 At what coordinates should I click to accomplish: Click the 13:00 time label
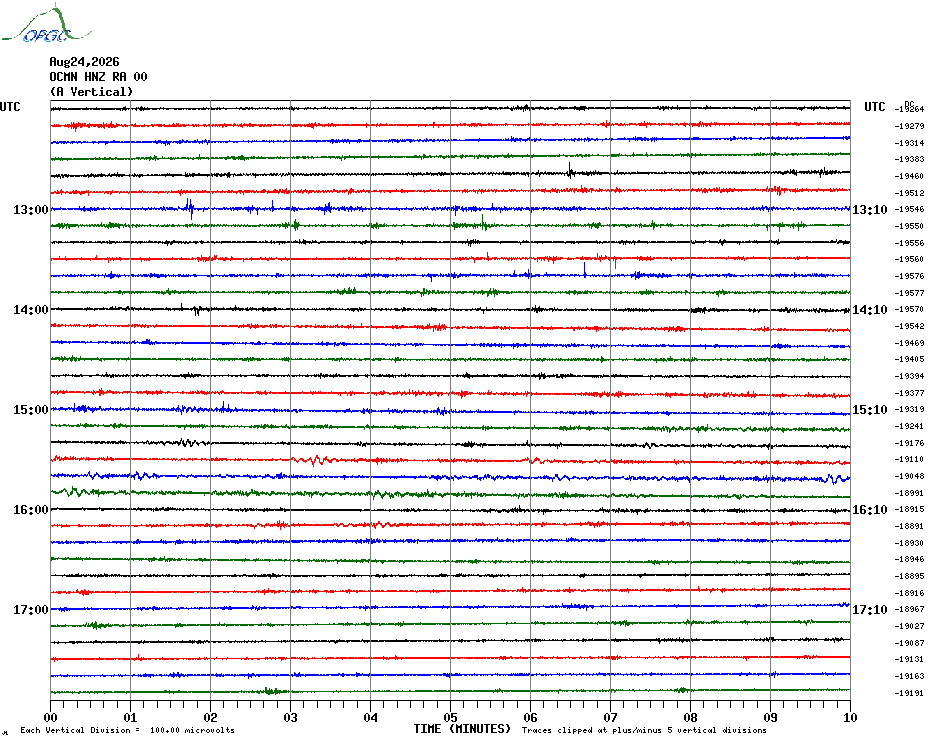coord(31,209)
